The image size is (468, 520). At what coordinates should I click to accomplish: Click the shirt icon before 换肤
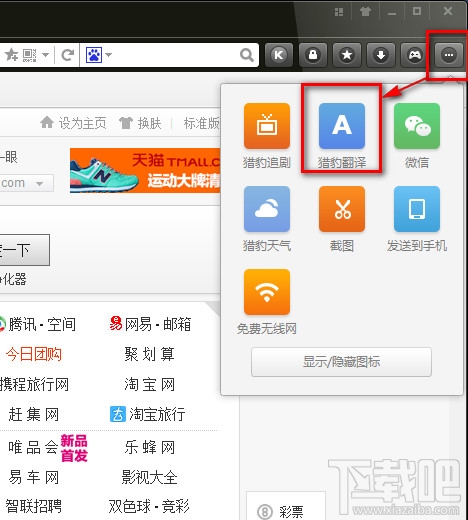coord(126,123)
